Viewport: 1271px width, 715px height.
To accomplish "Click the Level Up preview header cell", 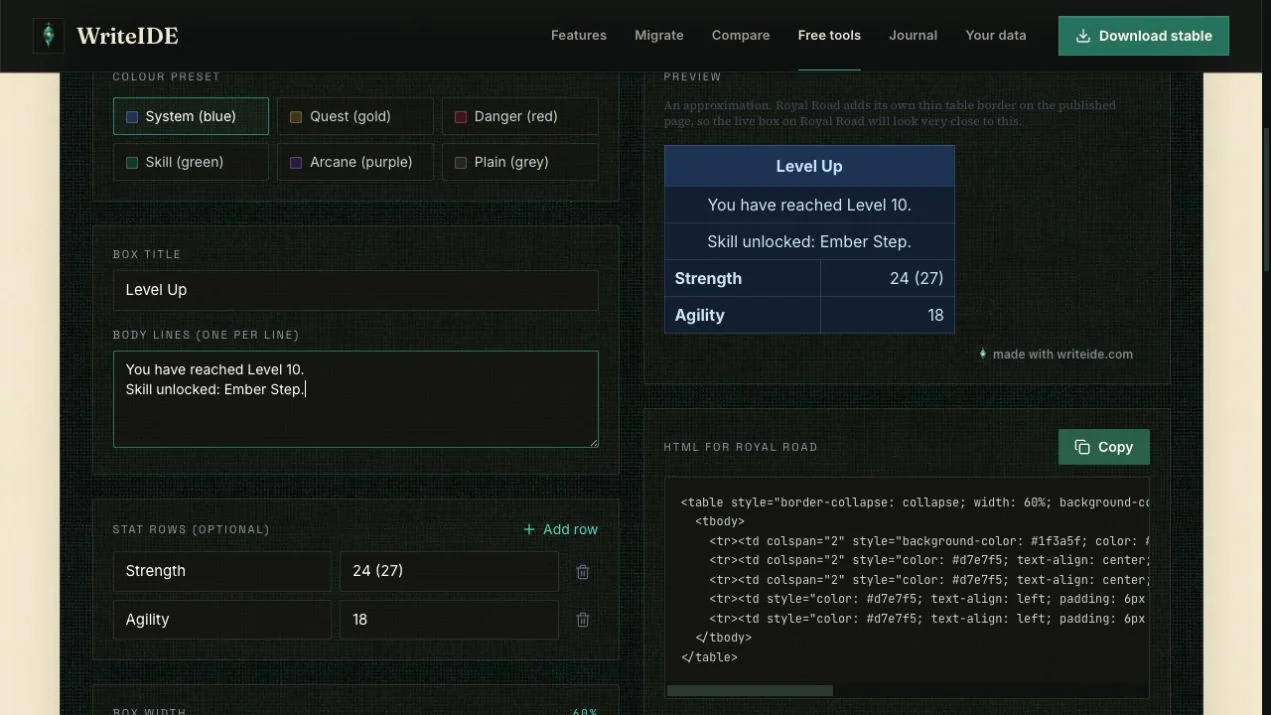I will (x=809, y=166).
